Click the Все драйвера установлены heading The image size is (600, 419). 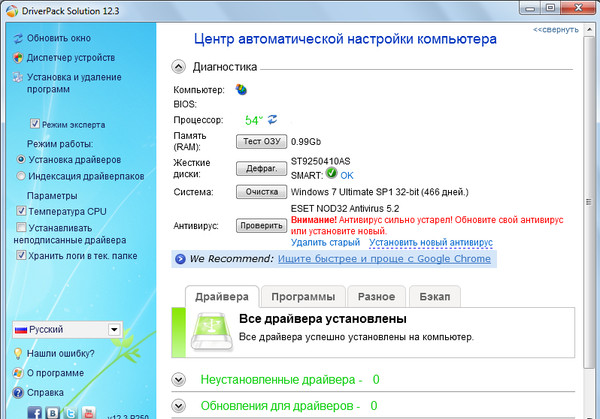323,319
